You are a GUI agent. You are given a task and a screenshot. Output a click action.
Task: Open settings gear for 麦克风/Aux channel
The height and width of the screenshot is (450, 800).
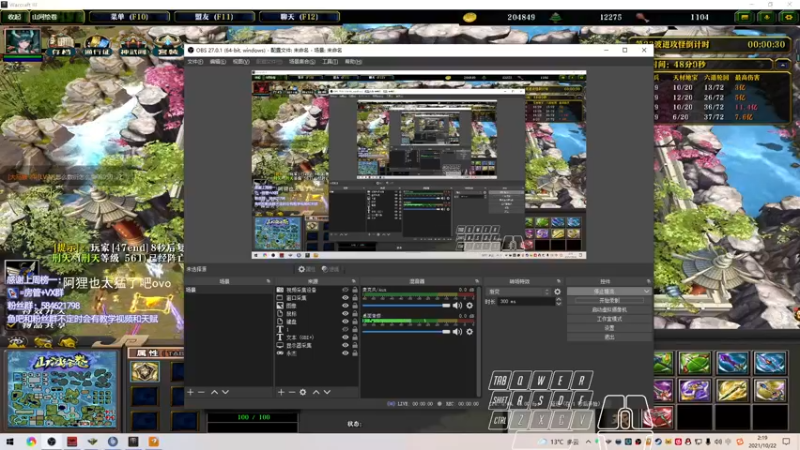click(x=469, y=306)
